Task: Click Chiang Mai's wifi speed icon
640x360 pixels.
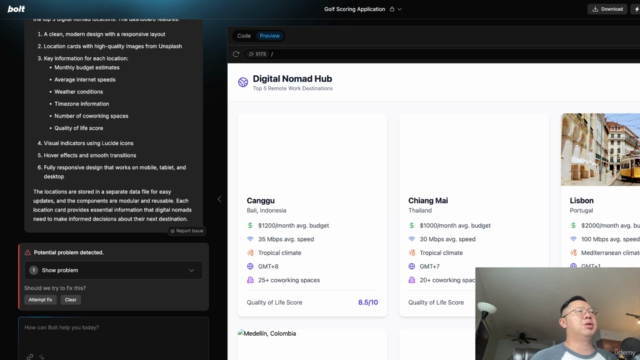Action: click(411, 239)
